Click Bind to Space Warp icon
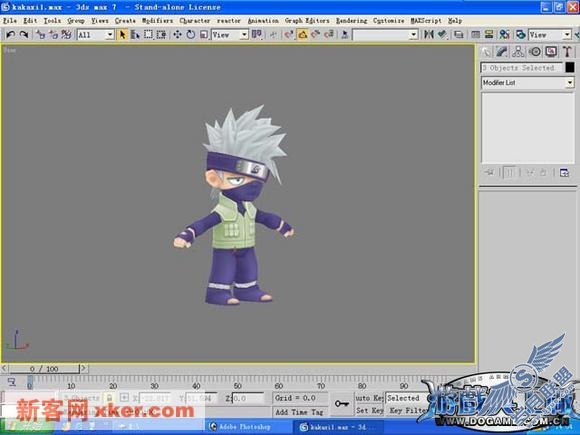Viewport: 580px width, 435px height. pyautogui.click(x=67, y=35)
